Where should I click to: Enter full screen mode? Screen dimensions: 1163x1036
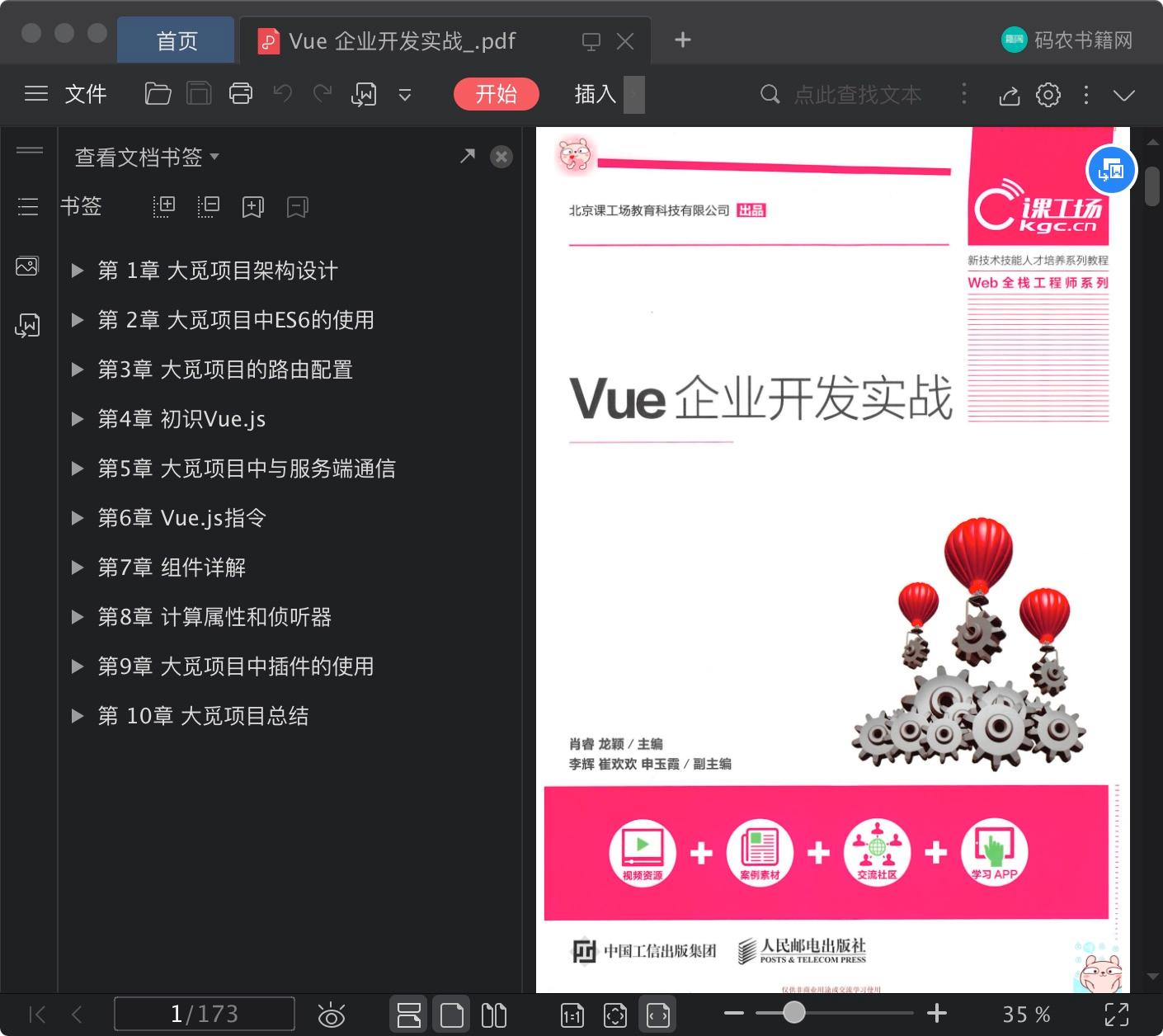point(1117,1015)
